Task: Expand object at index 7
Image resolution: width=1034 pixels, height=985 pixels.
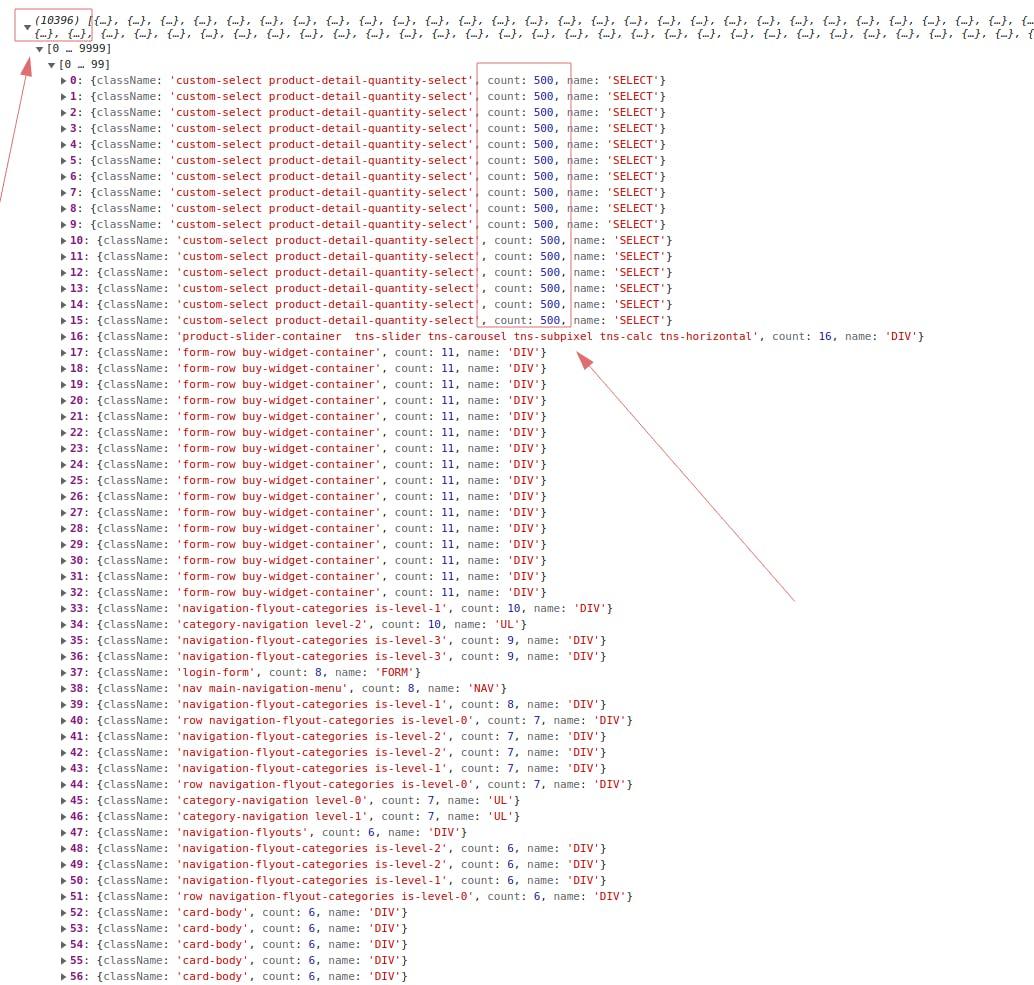Action: (63, 193)
